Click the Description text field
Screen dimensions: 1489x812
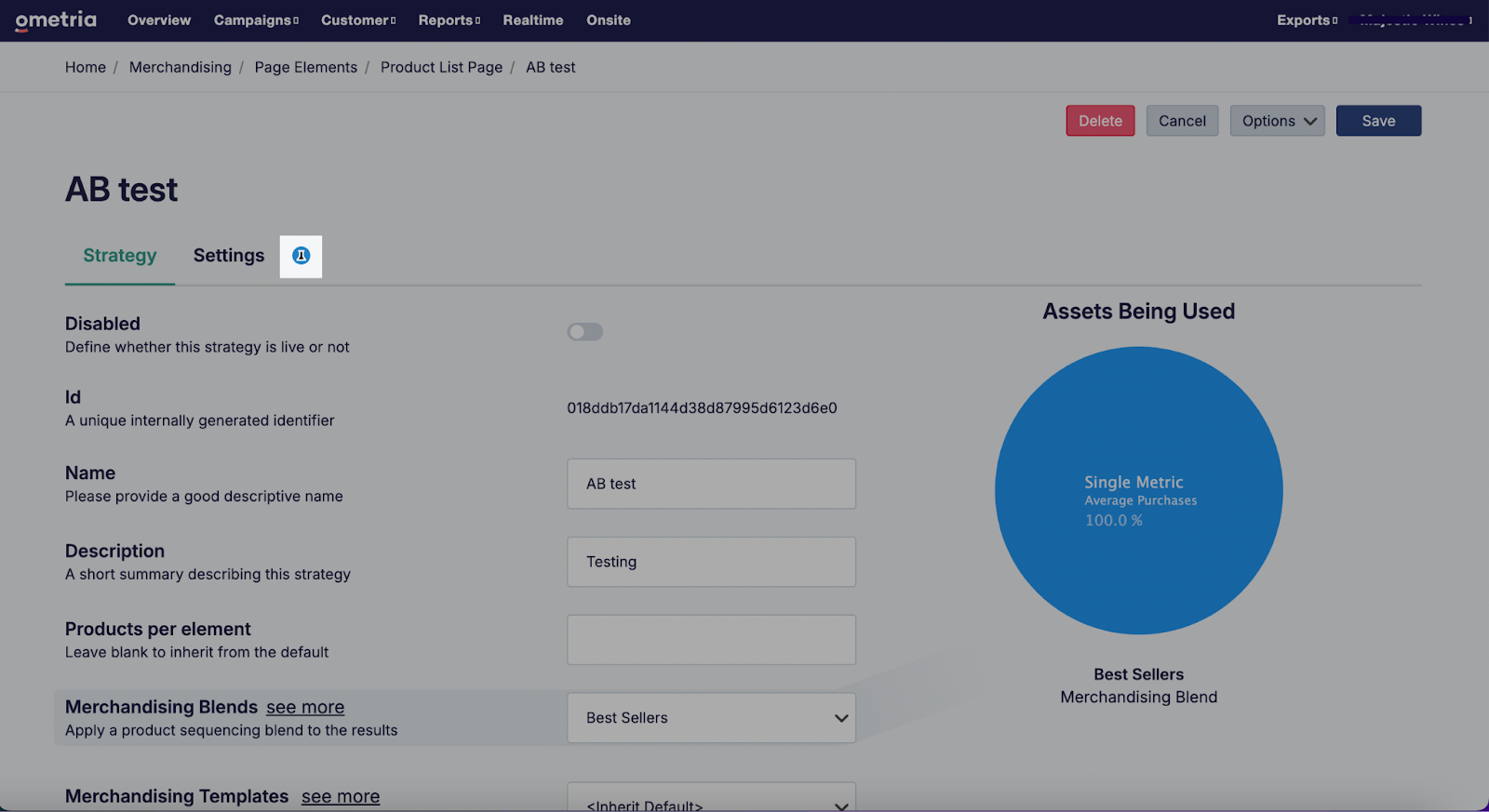point(711,562)
